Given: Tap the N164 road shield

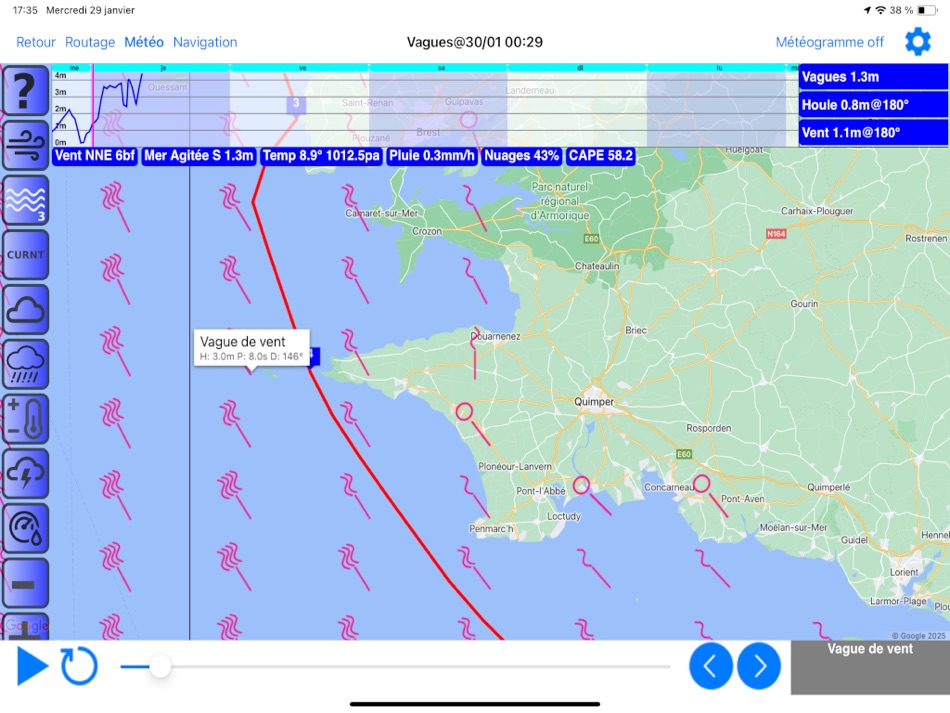Looking at the screenshot, I should click(x=776, y=234).
